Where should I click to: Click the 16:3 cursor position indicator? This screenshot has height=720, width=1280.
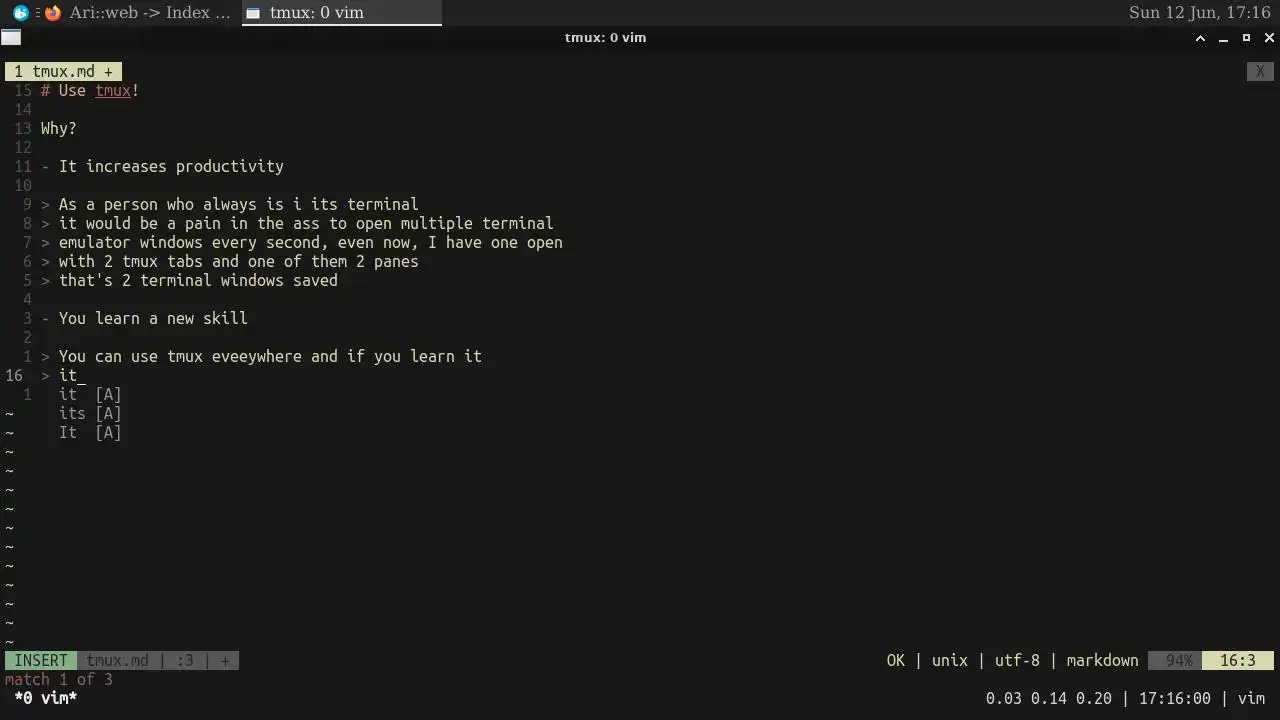click(x=1238, y=661)
